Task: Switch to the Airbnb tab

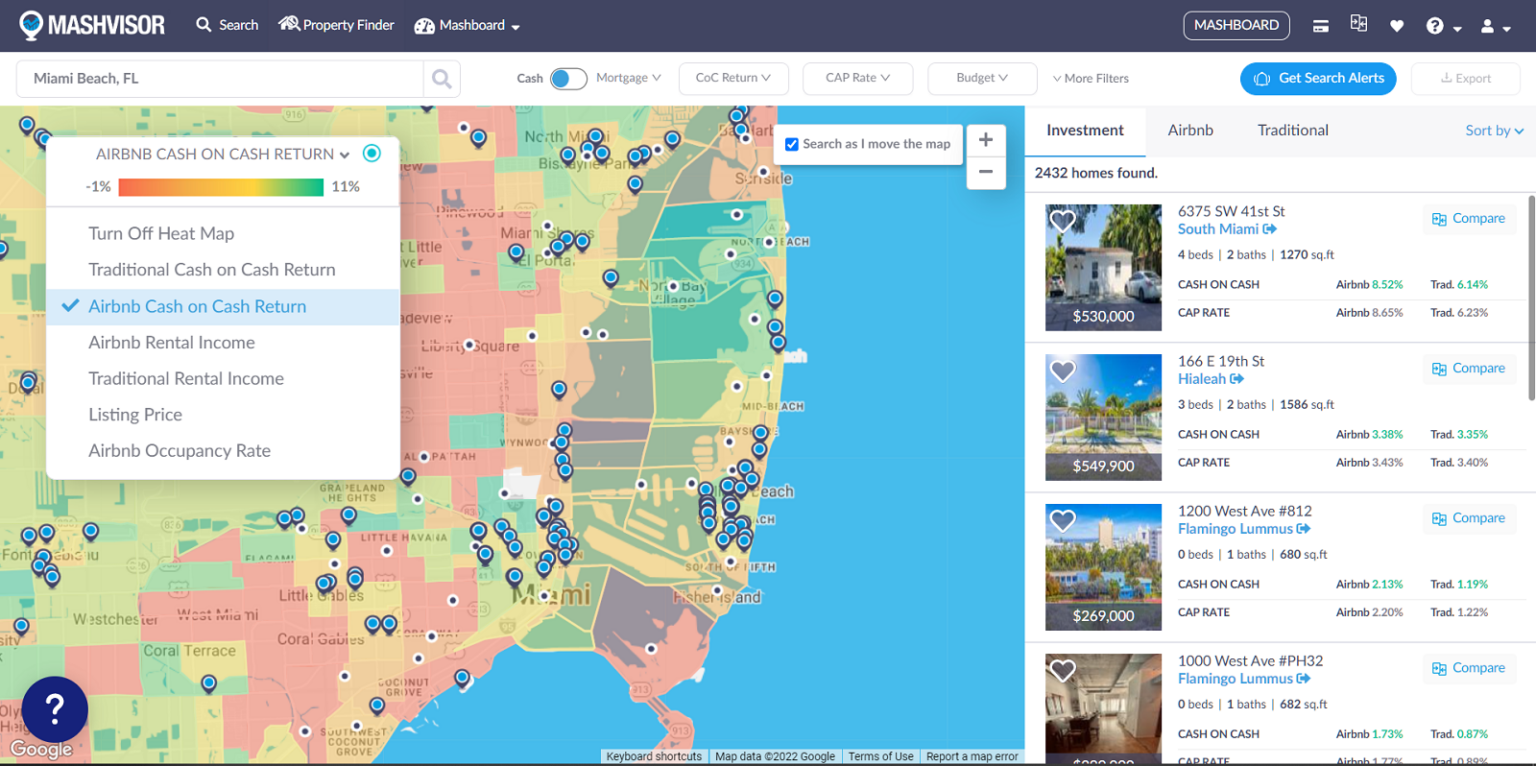Action: click(1190, 130)
